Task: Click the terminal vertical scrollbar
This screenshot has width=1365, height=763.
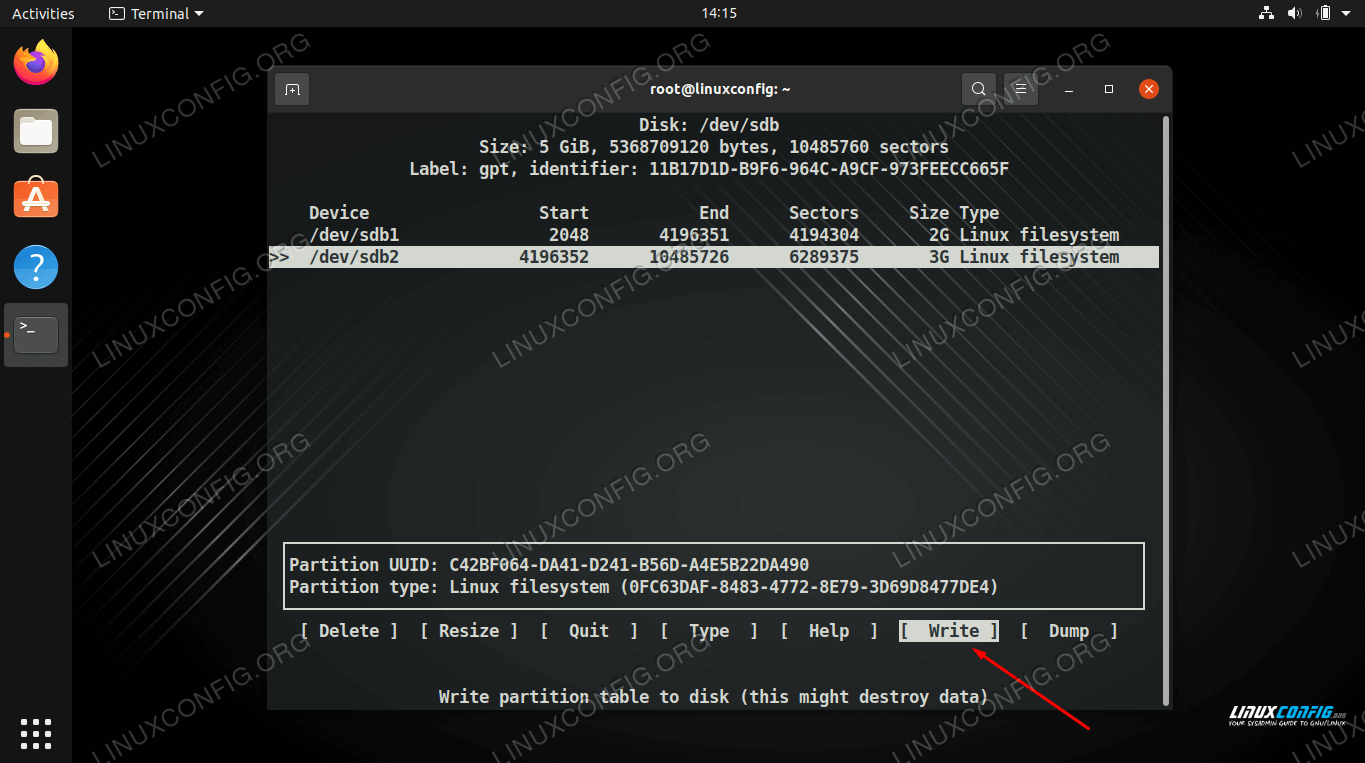Action: point(1165,400)
